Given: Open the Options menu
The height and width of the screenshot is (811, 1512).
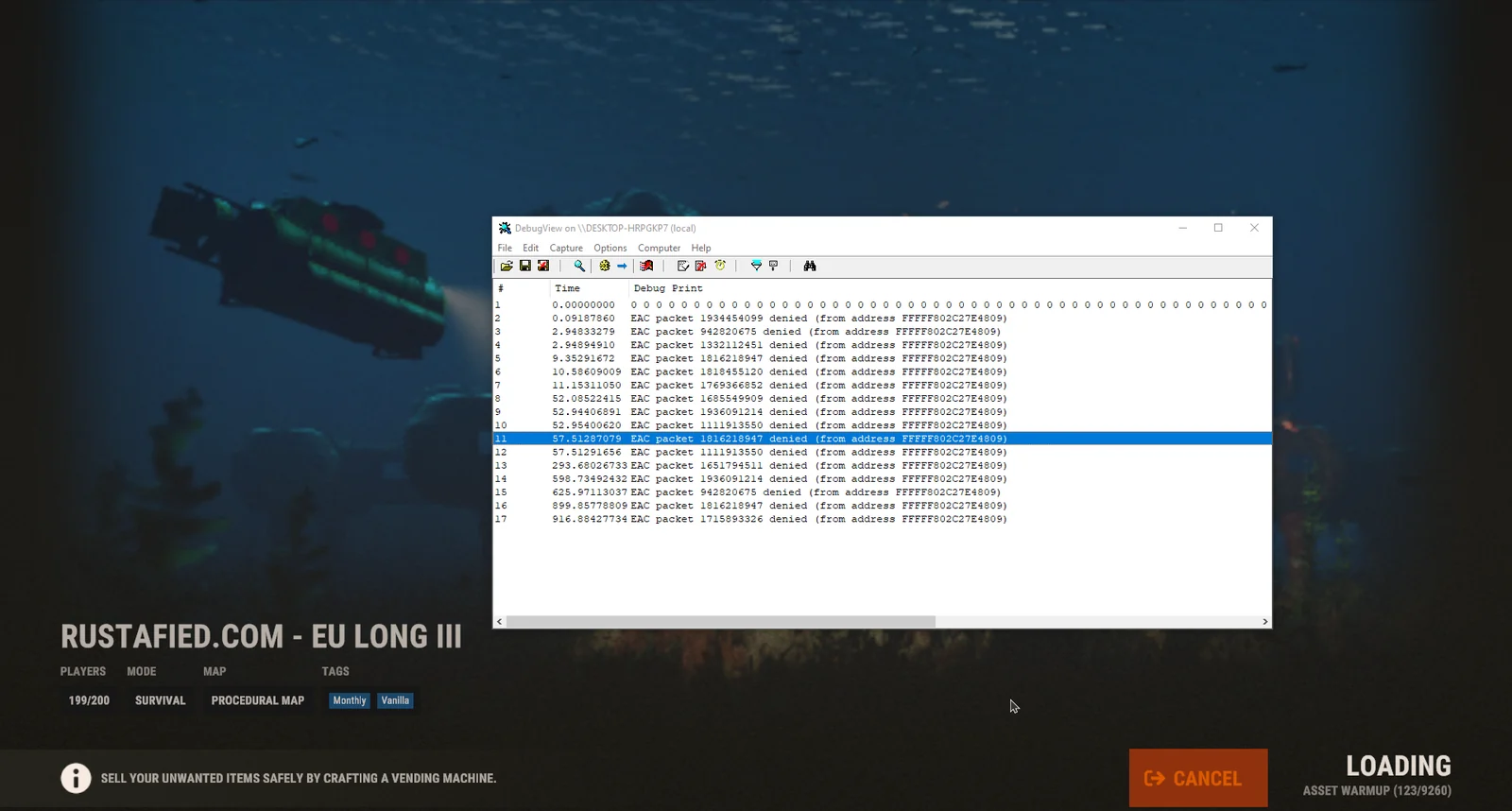Looking at the screenshot, I should (x=610, y=249).
